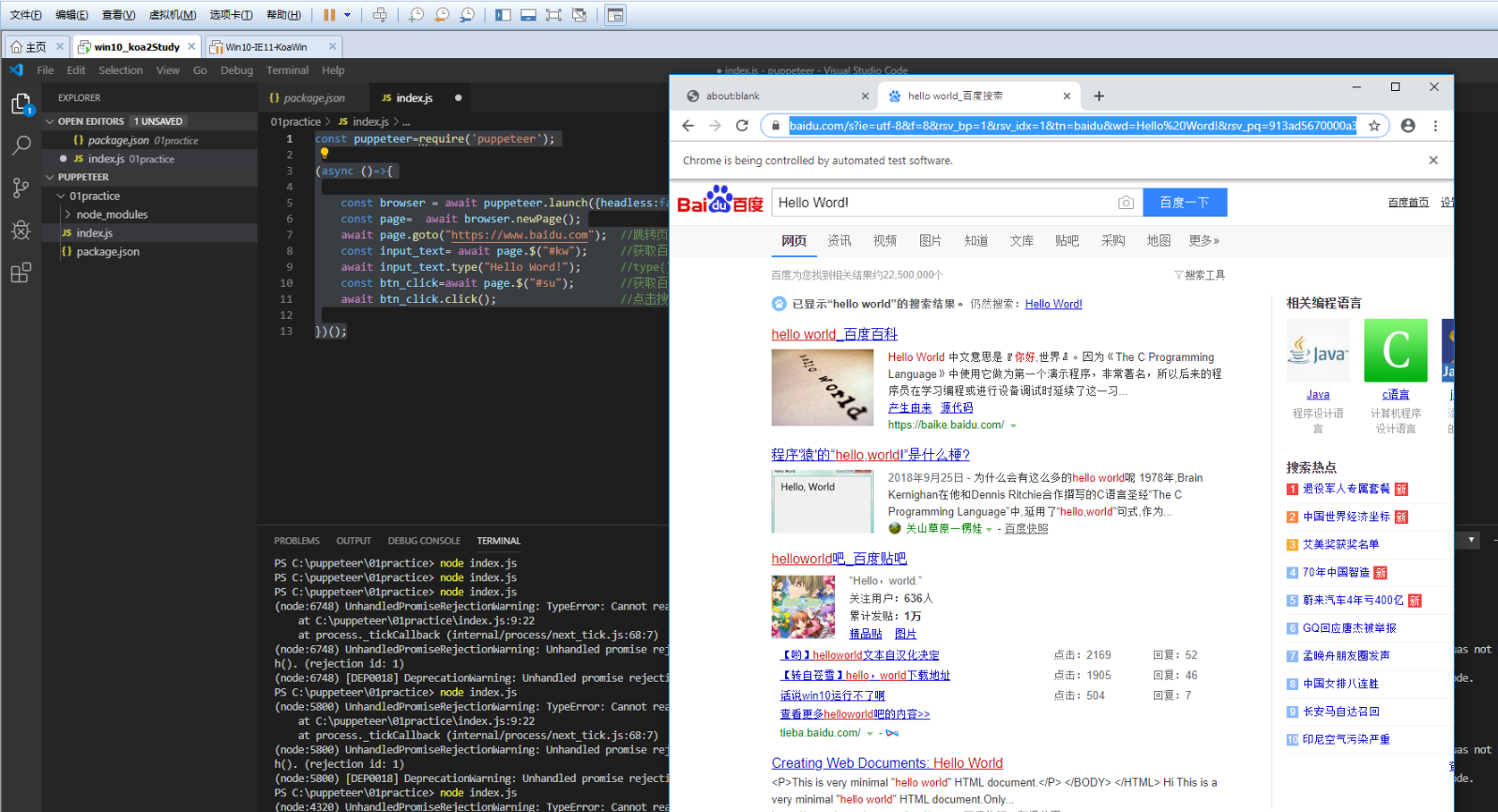This screenshot has width=1498, height=812.
Task: Enter VMware full screen mode icon
Action: point(554,15)
